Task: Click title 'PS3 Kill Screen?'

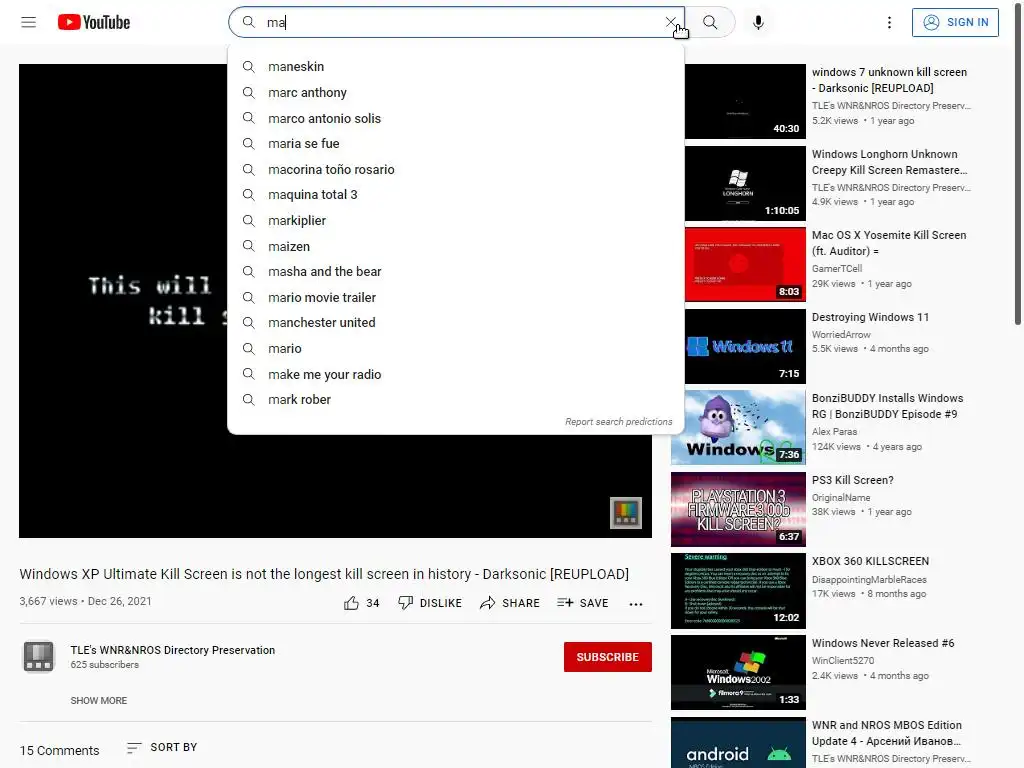Action: [x=852, y=480]
